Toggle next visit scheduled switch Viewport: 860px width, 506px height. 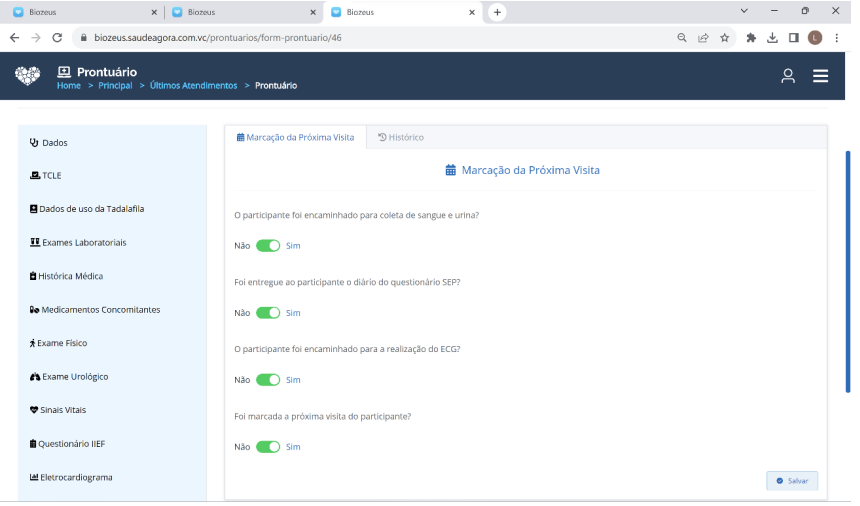coord(268,447)
